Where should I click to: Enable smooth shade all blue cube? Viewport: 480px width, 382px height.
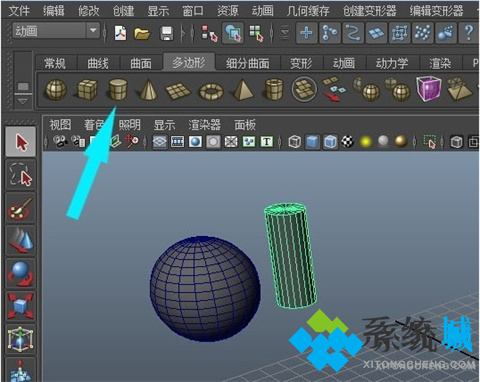[x=312, y=142]
